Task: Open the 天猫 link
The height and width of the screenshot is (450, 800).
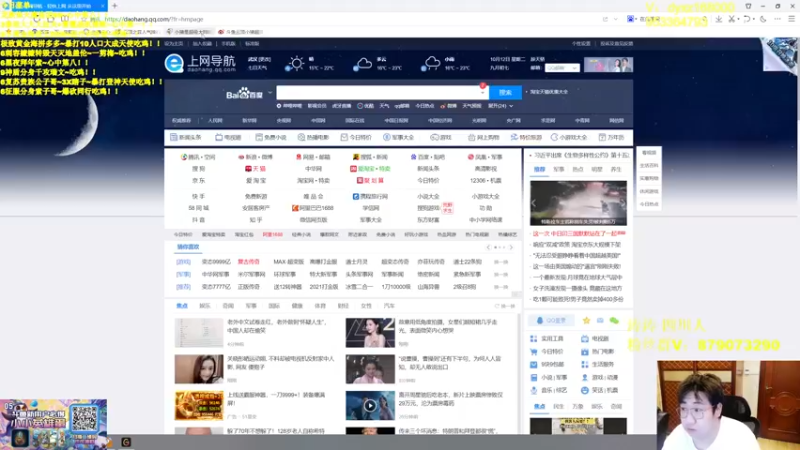Action: pyautogui.click(x=256, y=169)
